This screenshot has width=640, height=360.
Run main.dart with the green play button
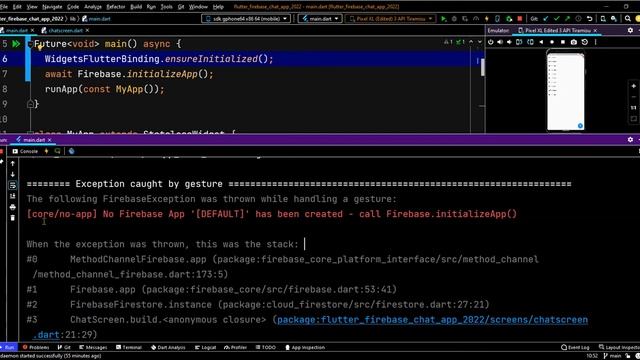[443, 19]
